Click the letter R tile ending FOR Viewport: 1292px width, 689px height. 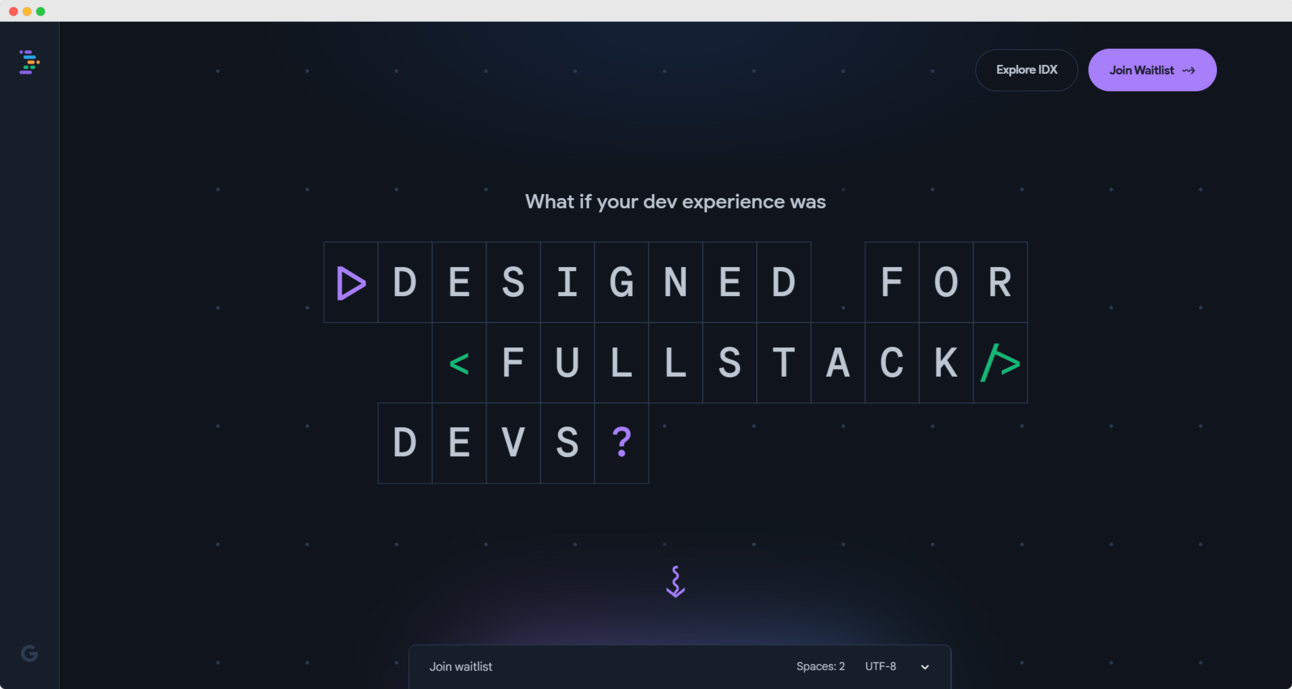click(1000, 282)
